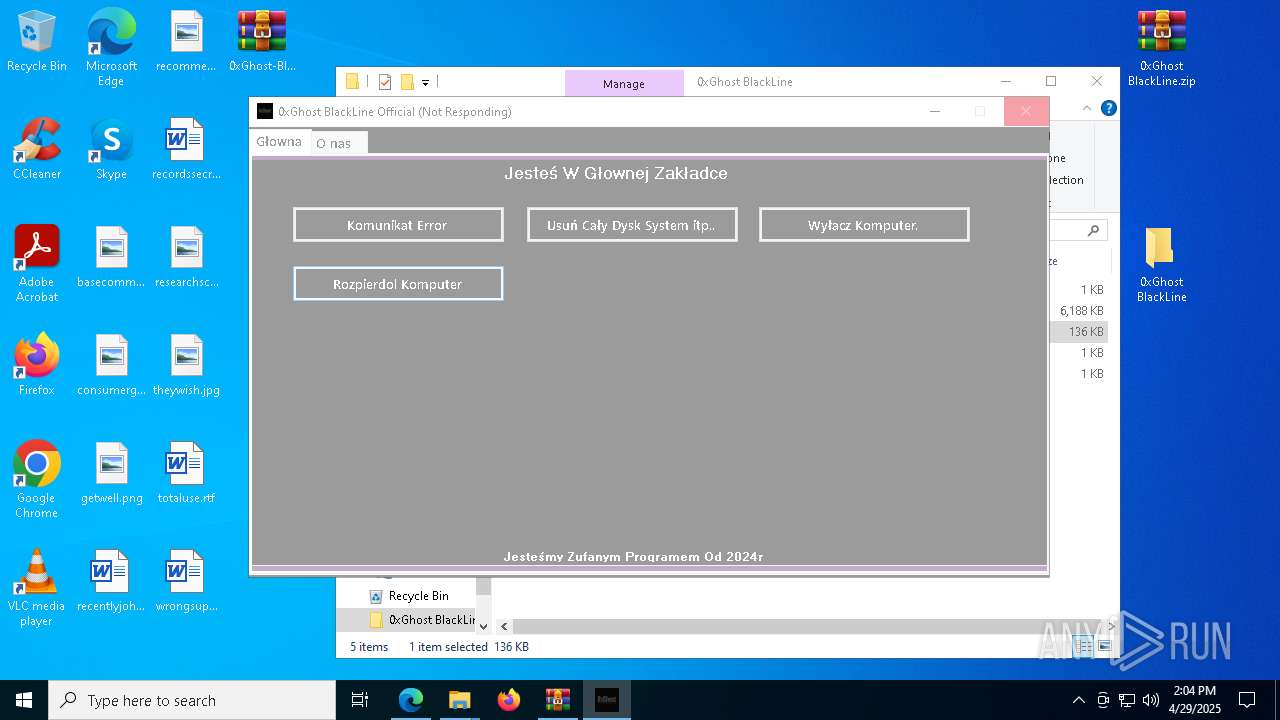Open the Manage ribbon tab in Explorer
The image size is (1280, 720).
click(x=624, y=84)
